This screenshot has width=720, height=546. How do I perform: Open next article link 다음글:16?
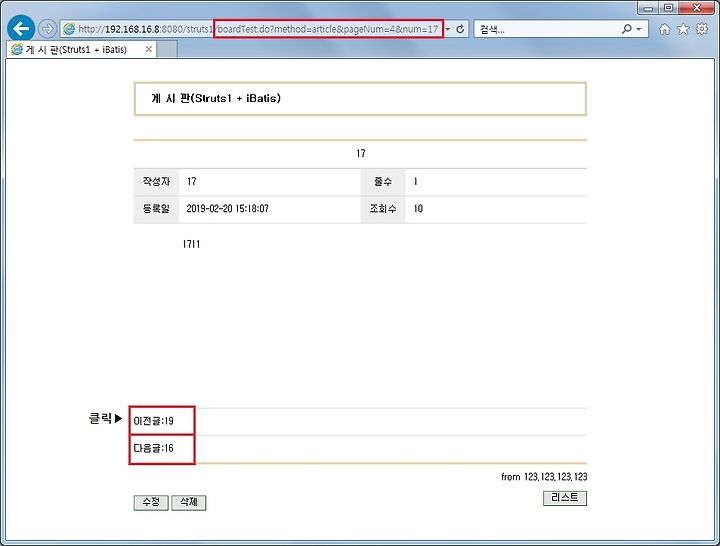pos(153,448)
